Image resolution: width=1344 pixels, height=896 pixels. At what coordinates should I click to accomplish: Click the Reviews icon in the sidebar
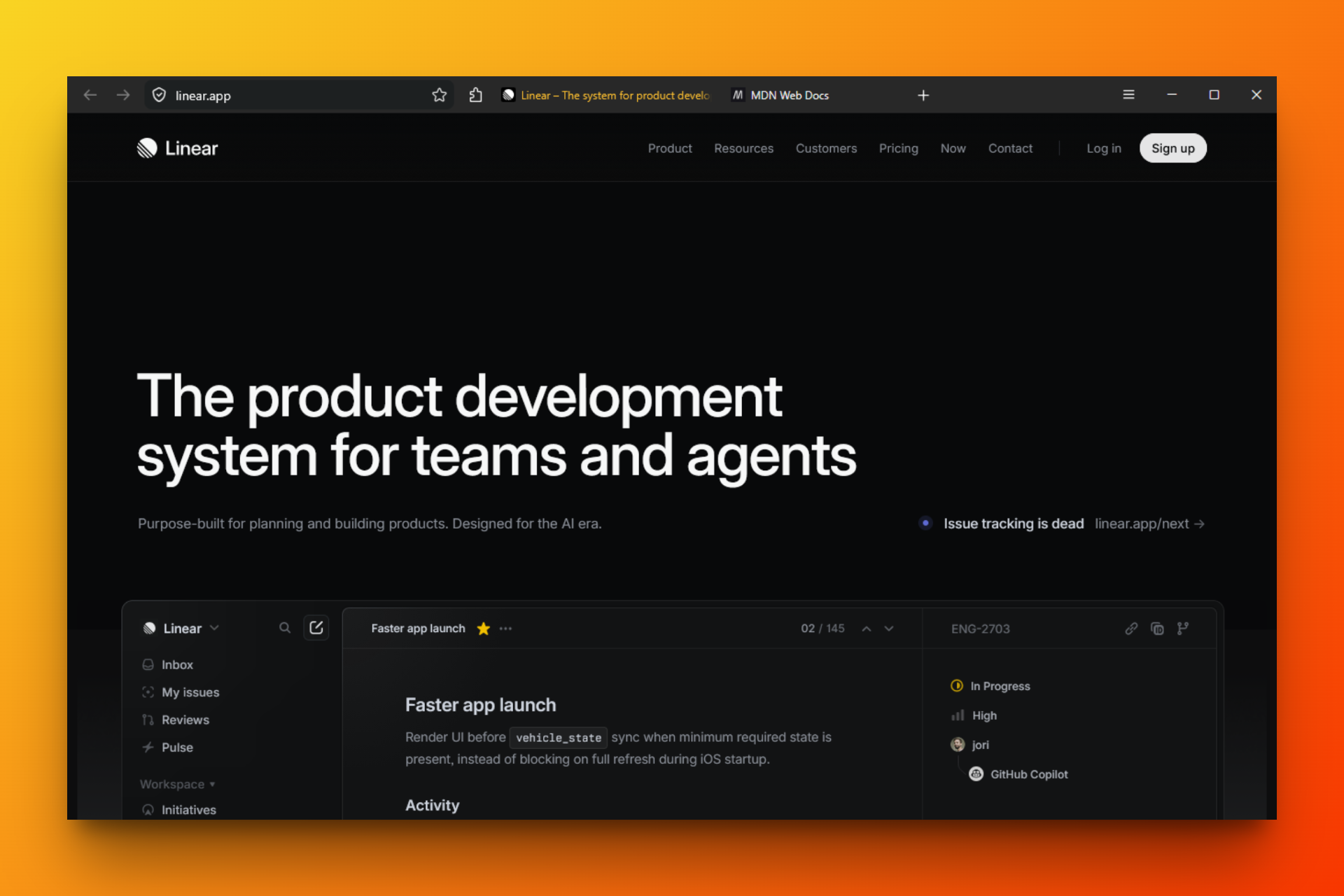148,720
